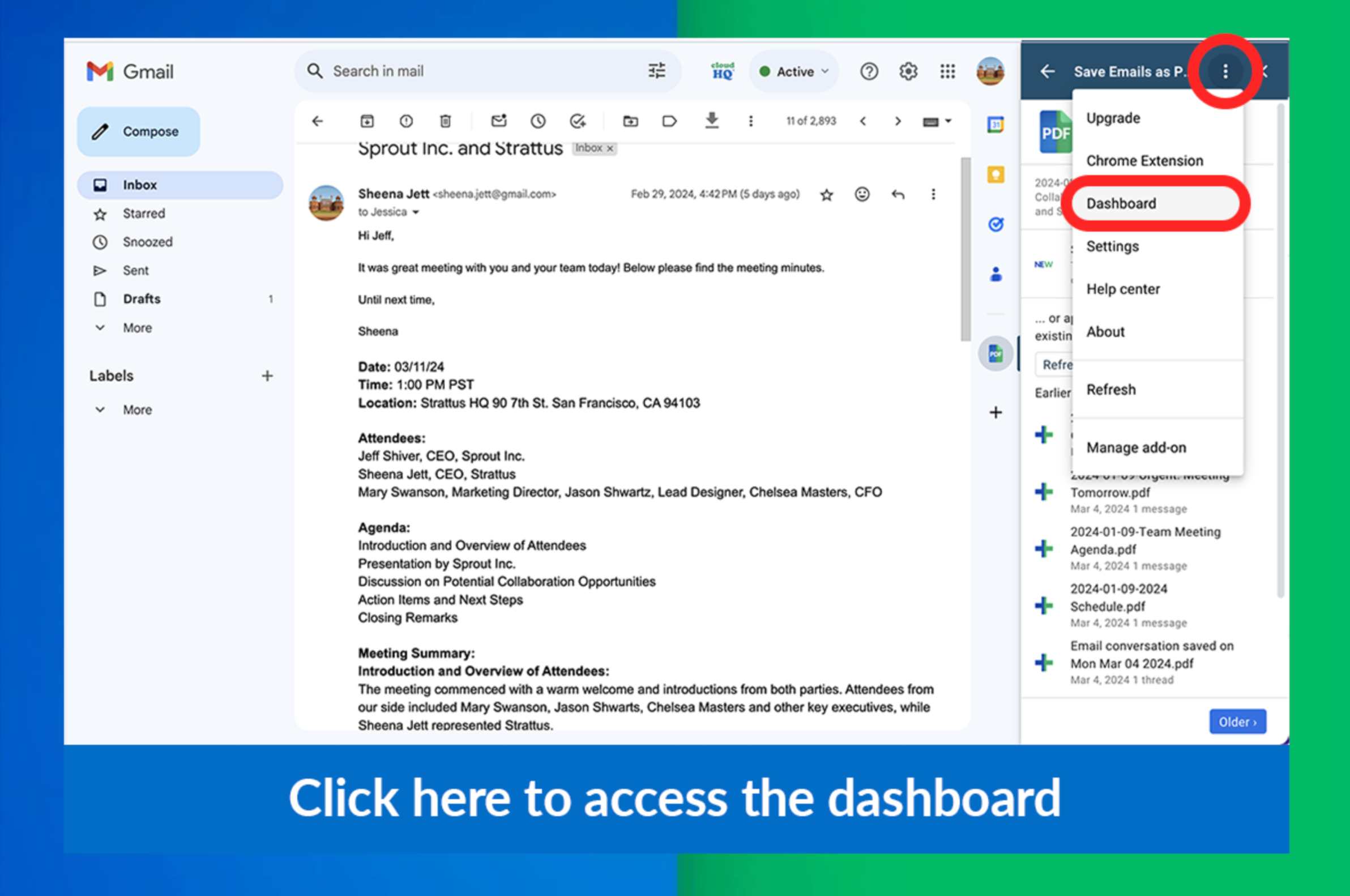Image resolution: width=1350 pixels, height=896 pixels.
Task: Open Gmail support help icon
Action: click(x=869, y=71)
